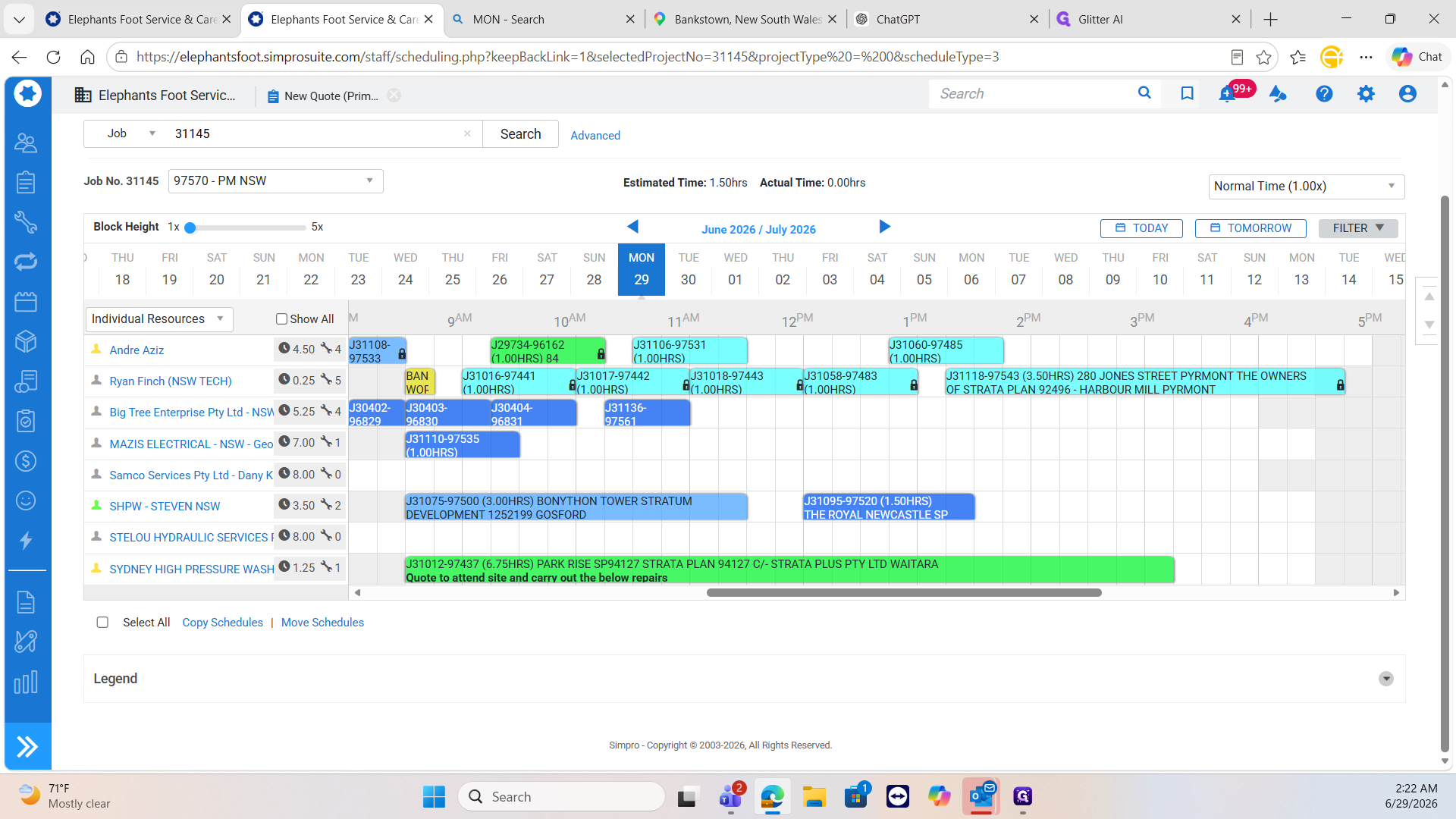Open Outlook in the taskbar
The image size is (1456, 819).
pyautogui.click(x=981, y=796)
